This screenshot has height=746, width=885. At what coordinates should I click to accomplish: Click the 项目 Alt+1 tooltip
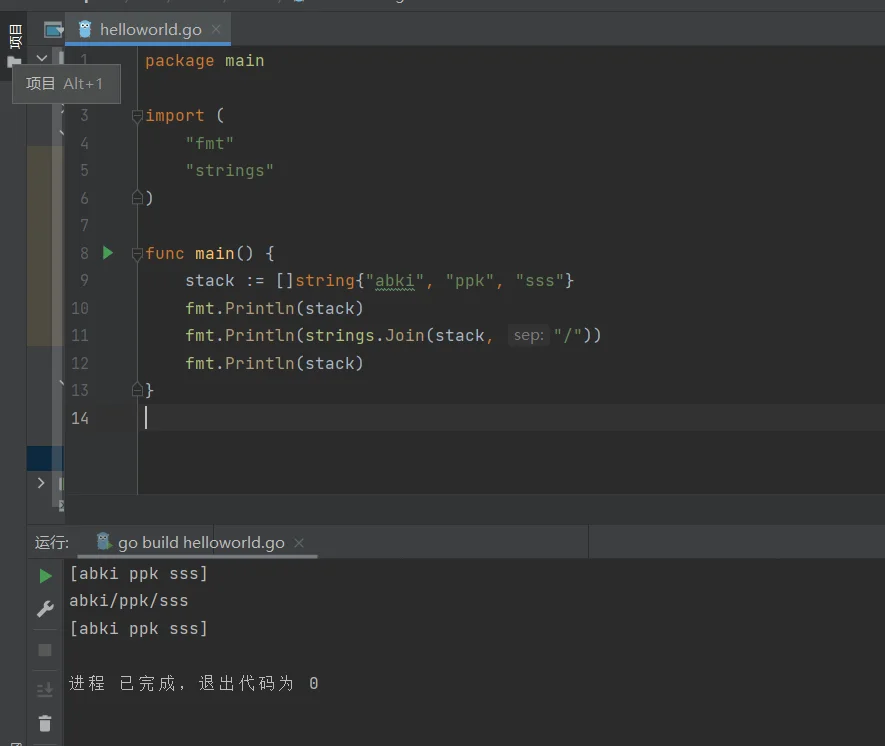(66, 84)
